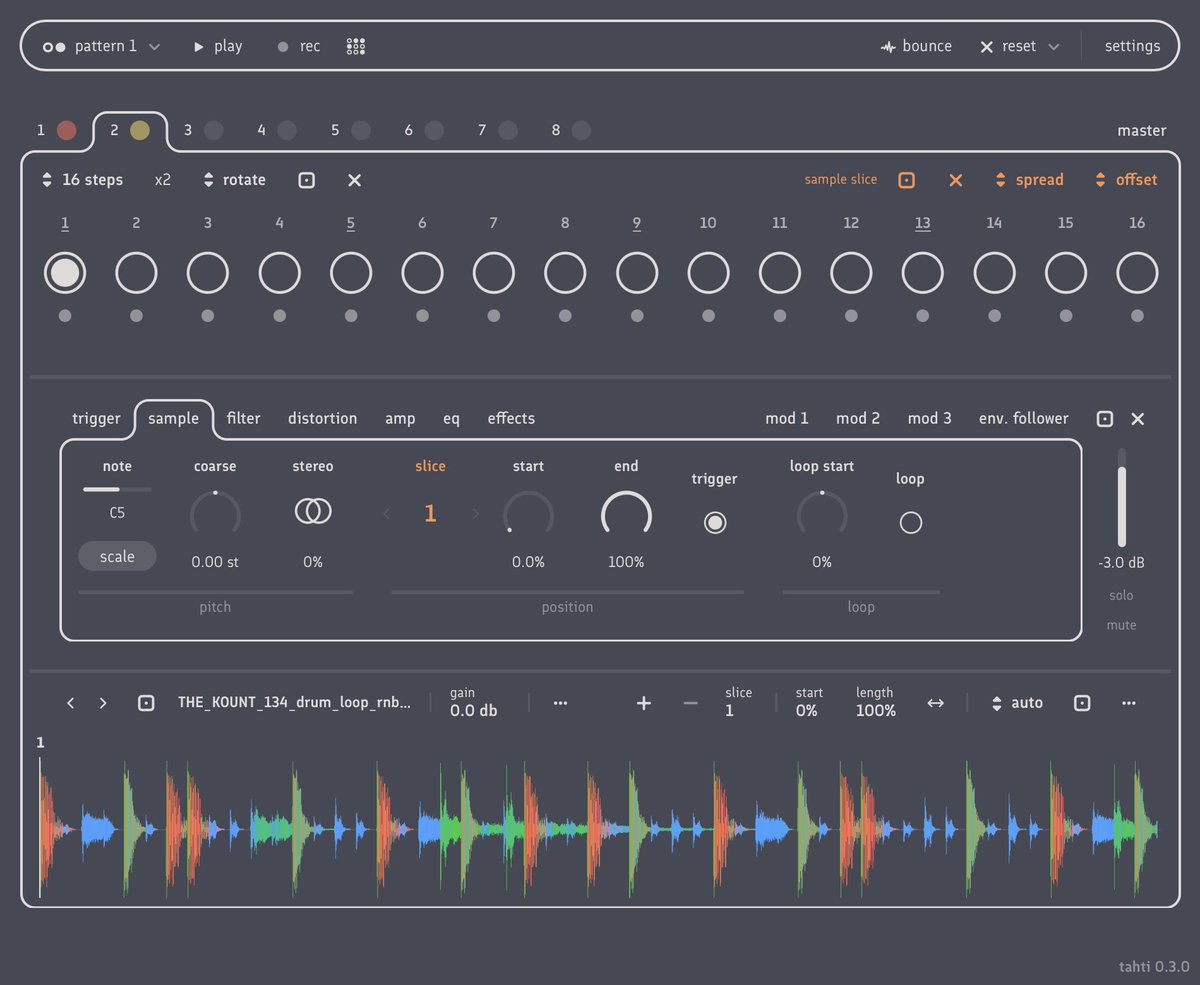This screenshot has height=985, width=1200.
Task: Open the mod 2 tab
Action: 858,418
